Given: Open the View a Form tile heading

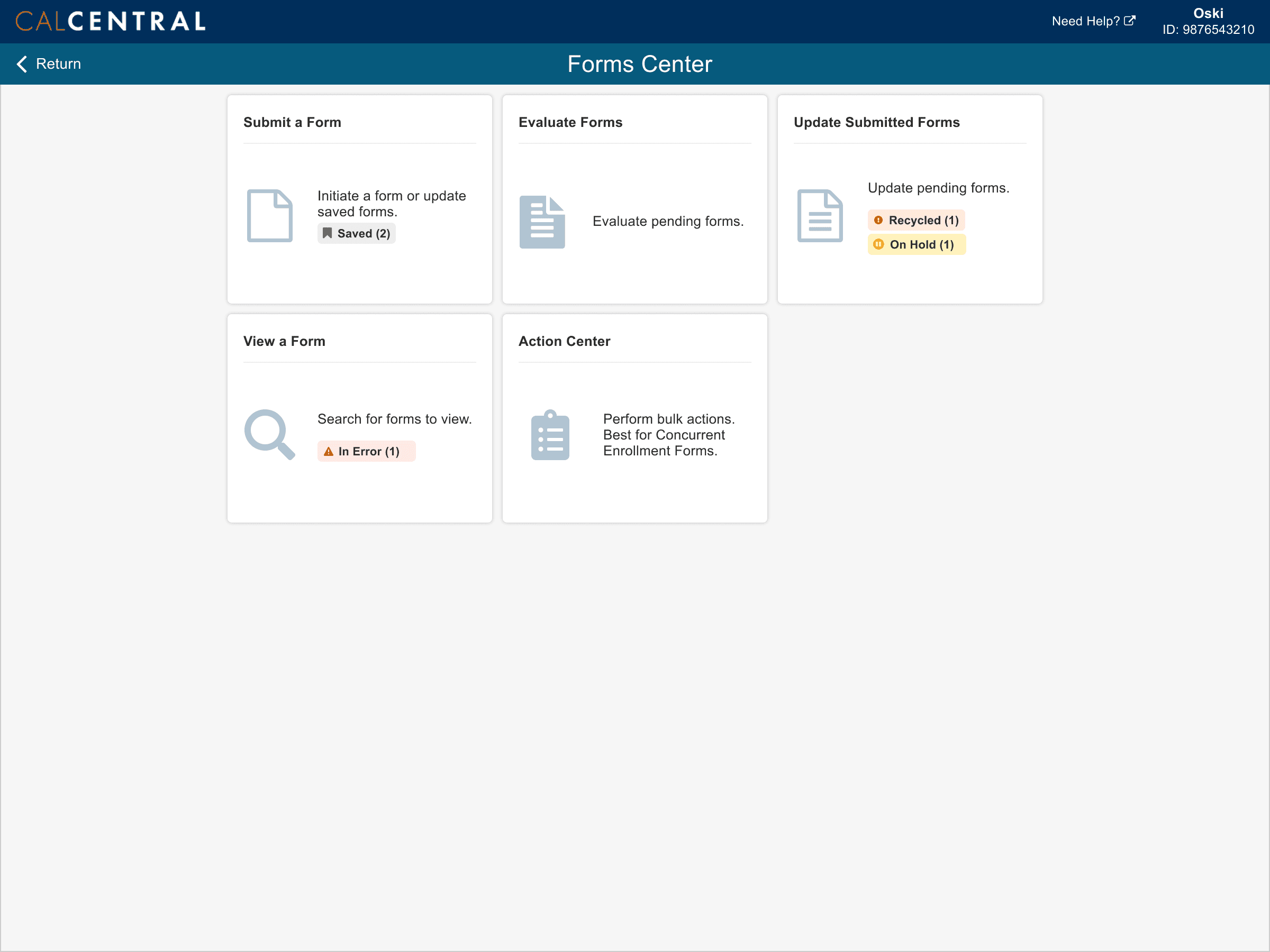Looking at the screenshot, I should coord(284,341).
